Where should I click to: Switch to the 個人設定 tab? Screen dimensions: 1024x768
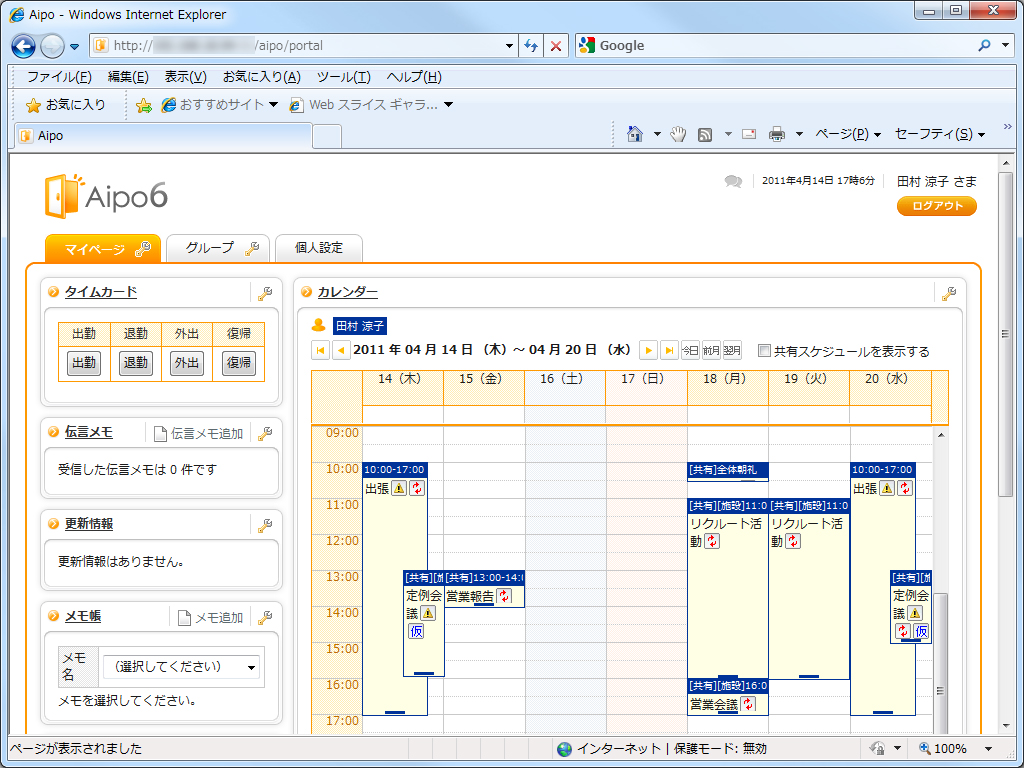[x=319, y=248]
